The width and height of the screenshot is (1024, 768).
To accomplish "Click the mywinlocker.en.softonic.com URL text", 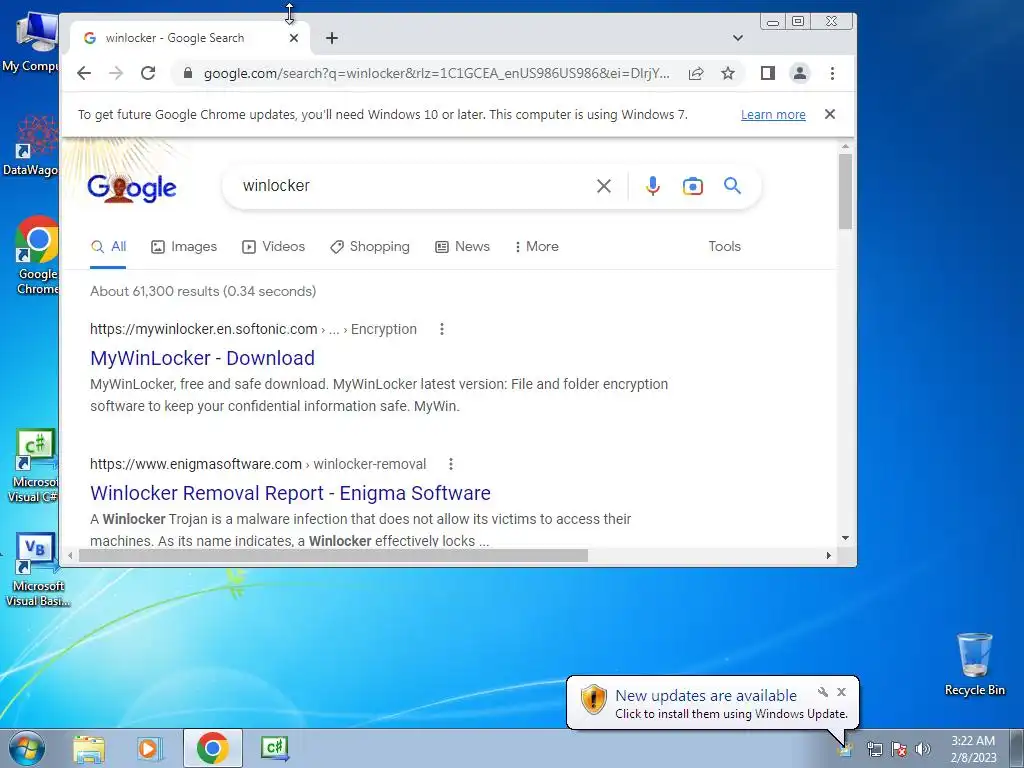I will pos(204,329).
